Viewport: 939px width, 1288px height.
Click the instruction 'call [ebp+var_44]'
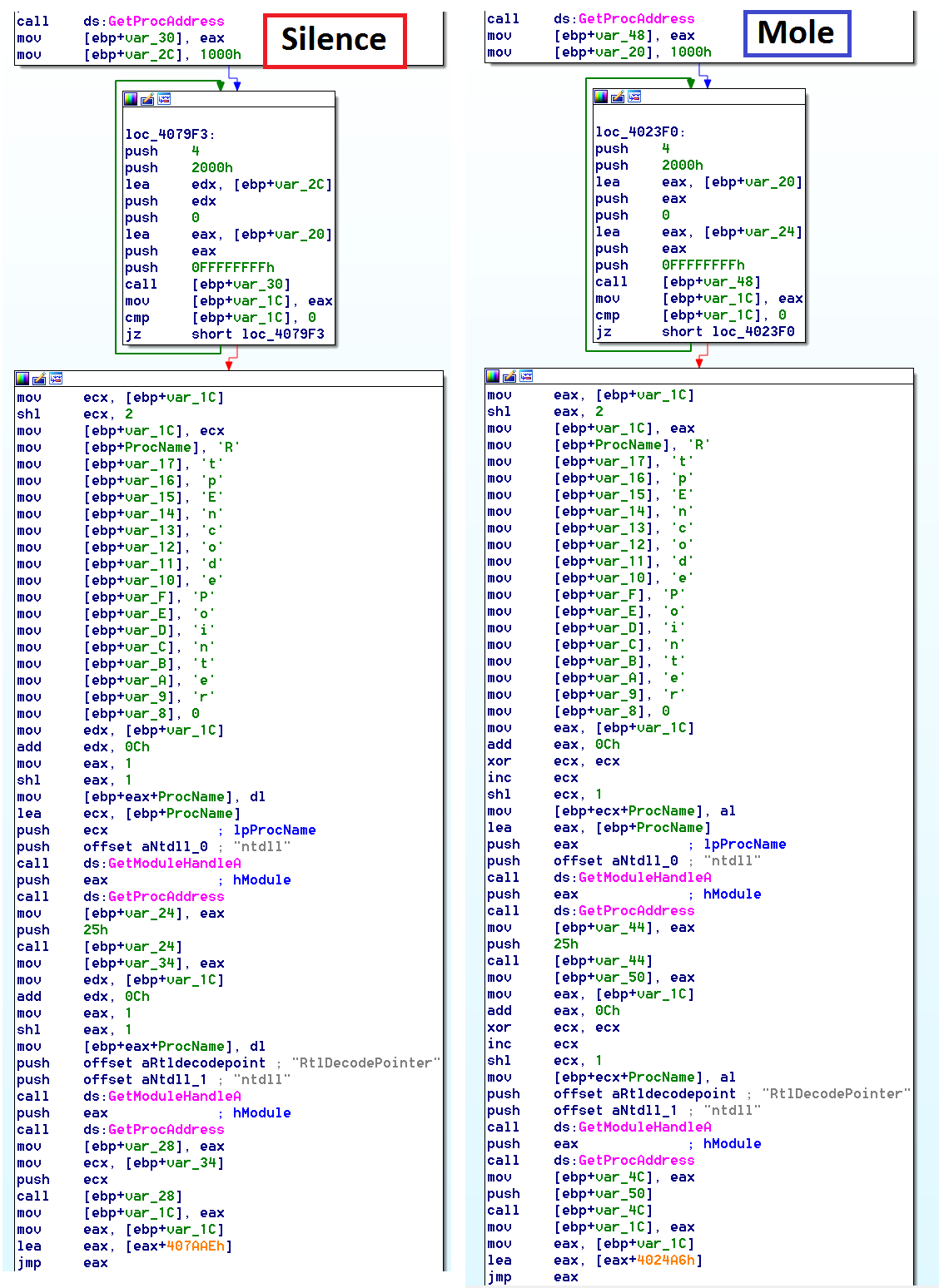coord(570,961)
